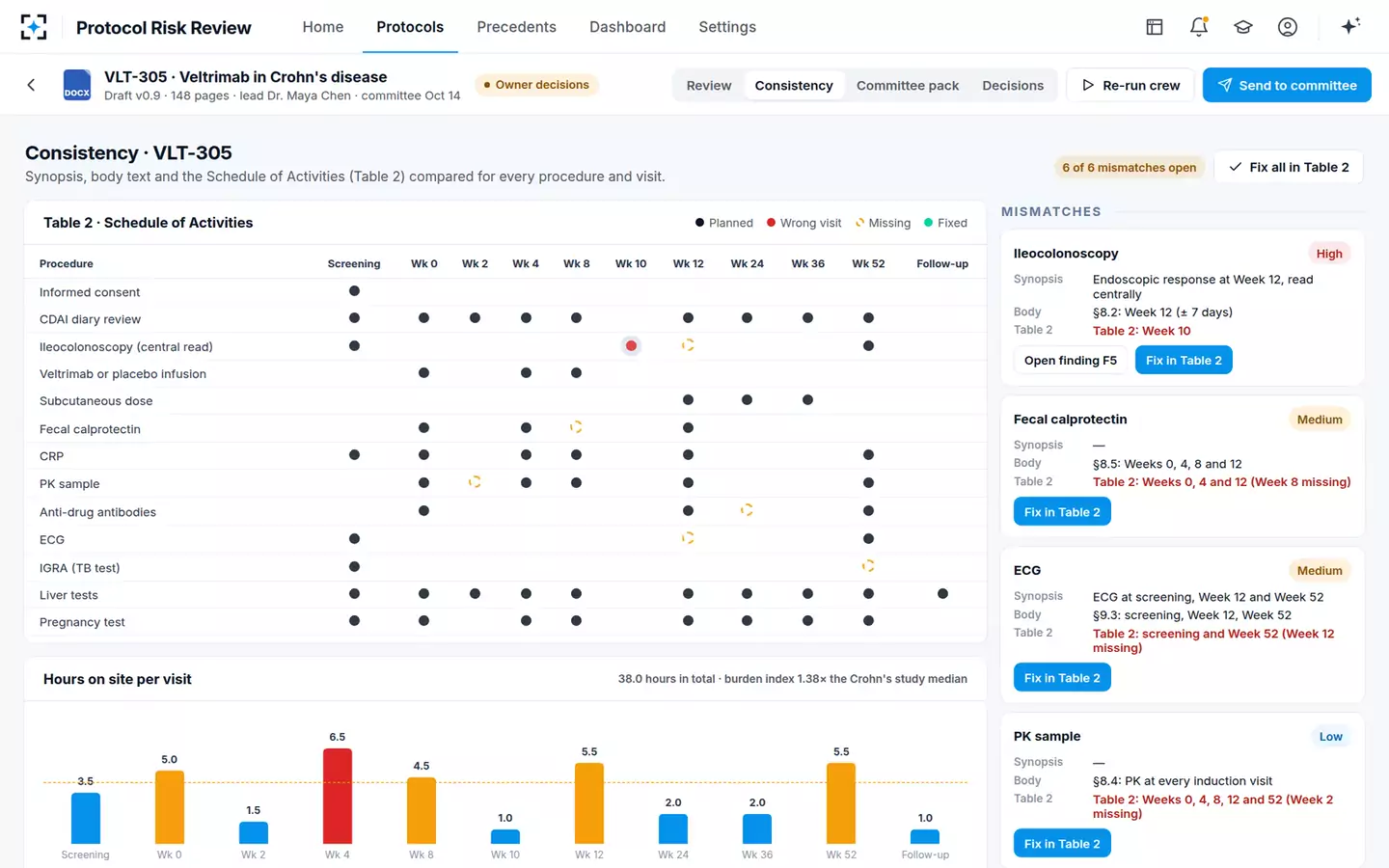
Task: Click the Protocol Risk Review logo icon
Action: (x=34, y=27)
